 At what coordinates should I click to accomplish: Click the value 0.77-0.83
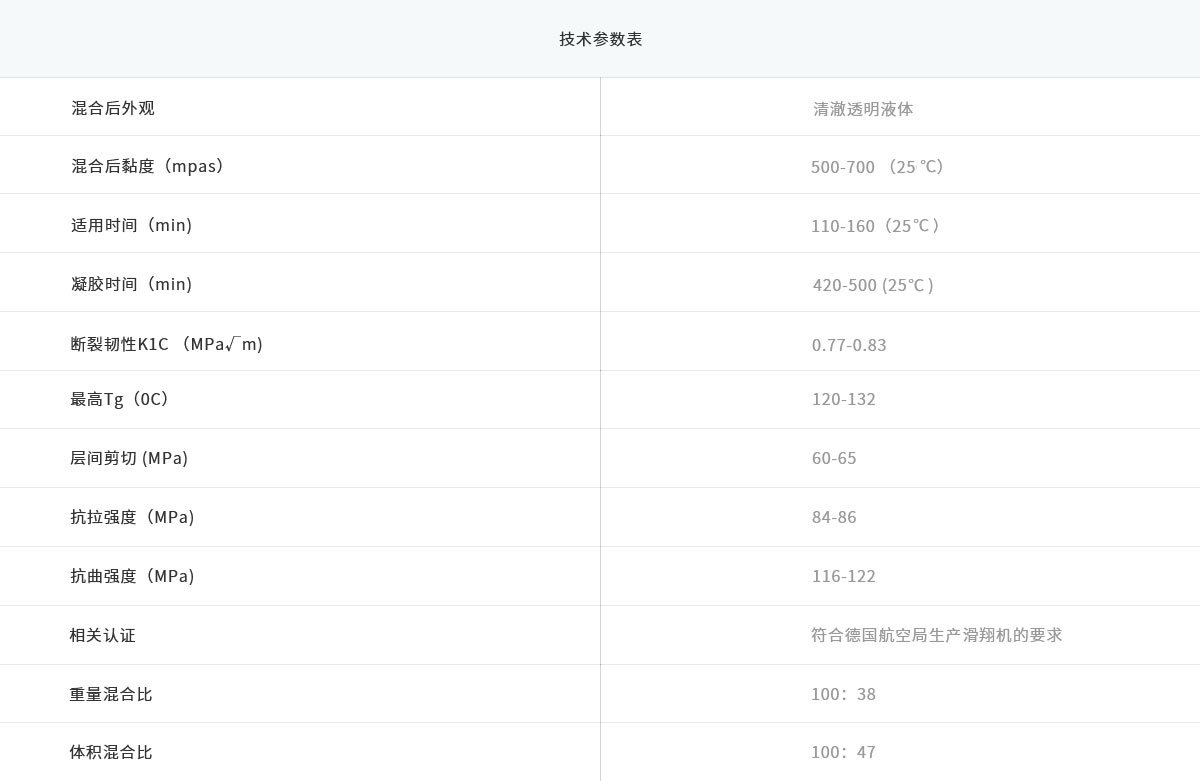[x=849, y=345]
